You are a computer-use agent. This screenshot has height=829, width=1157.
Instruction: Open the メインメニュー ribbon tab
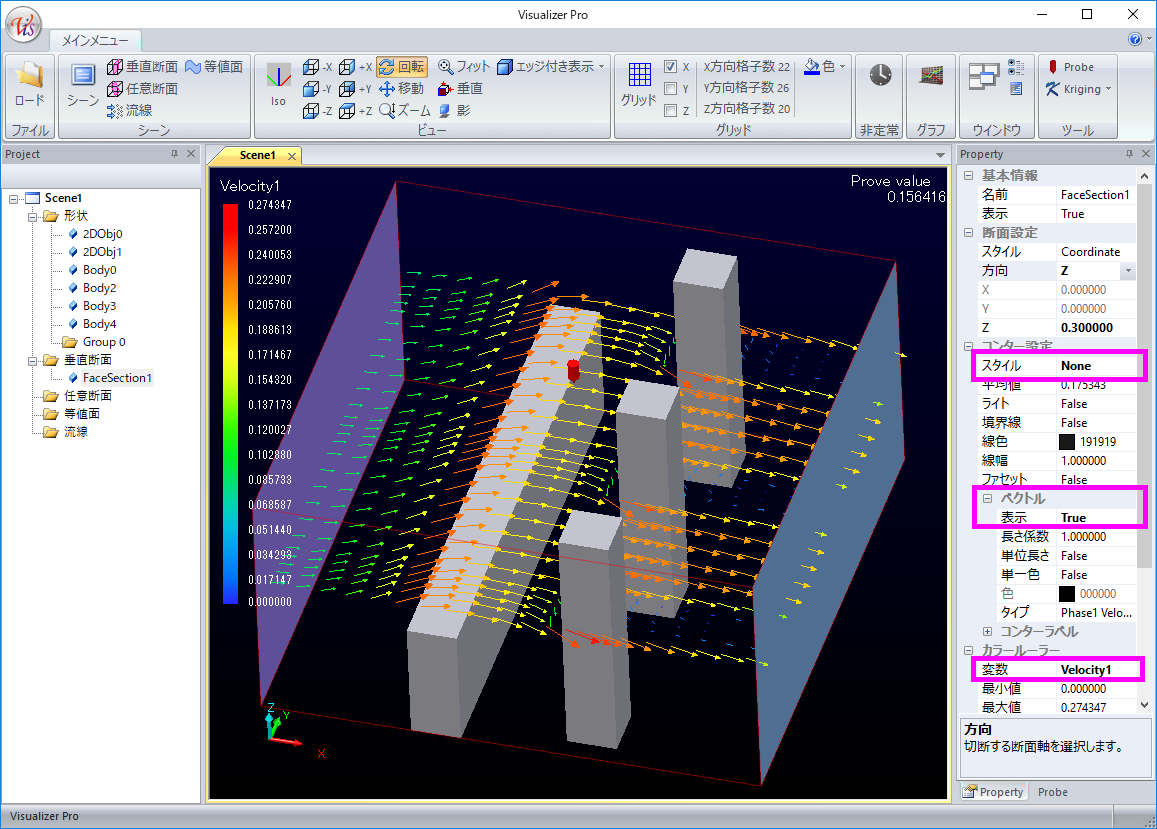[x=95, y=41]
